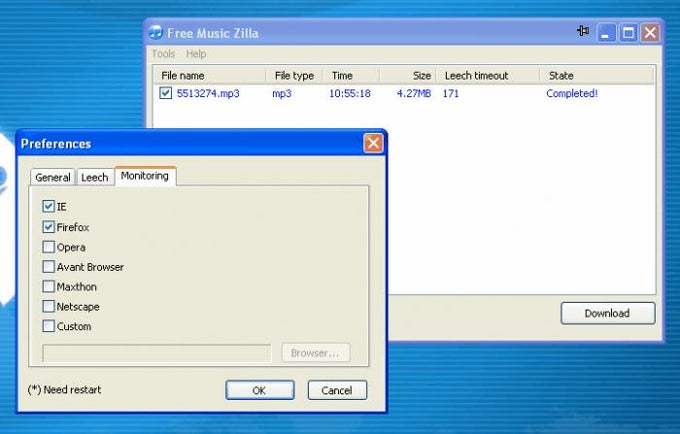This screenshot has width=680, height=434.
Task: Click Cancel in Preferences dialog
Action: click(x=337, y=390)
